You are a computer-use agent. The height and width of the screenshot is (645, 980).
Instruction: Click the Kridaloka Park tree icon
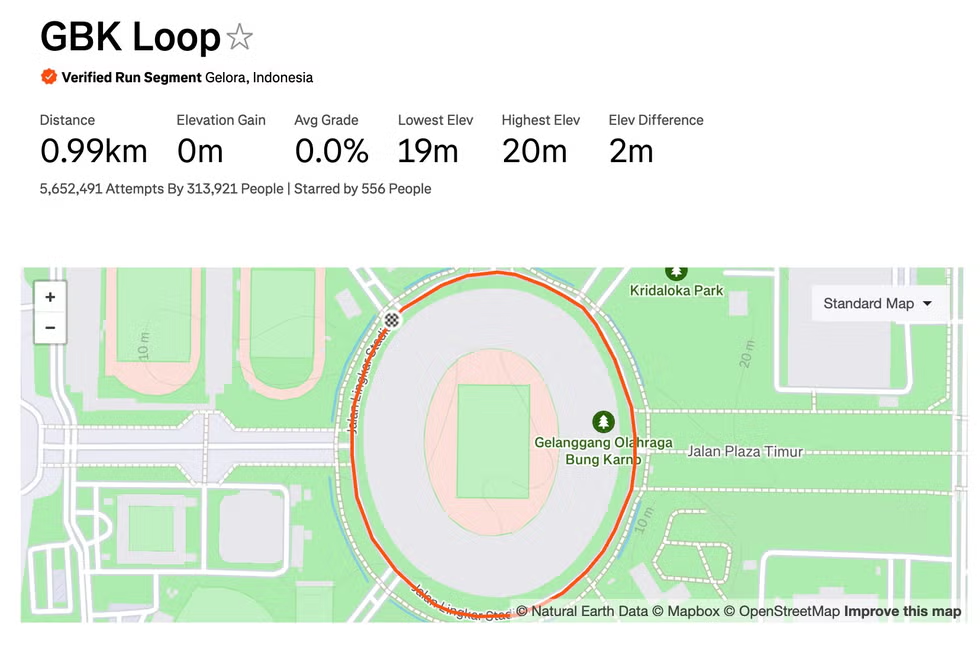(677, 271)
